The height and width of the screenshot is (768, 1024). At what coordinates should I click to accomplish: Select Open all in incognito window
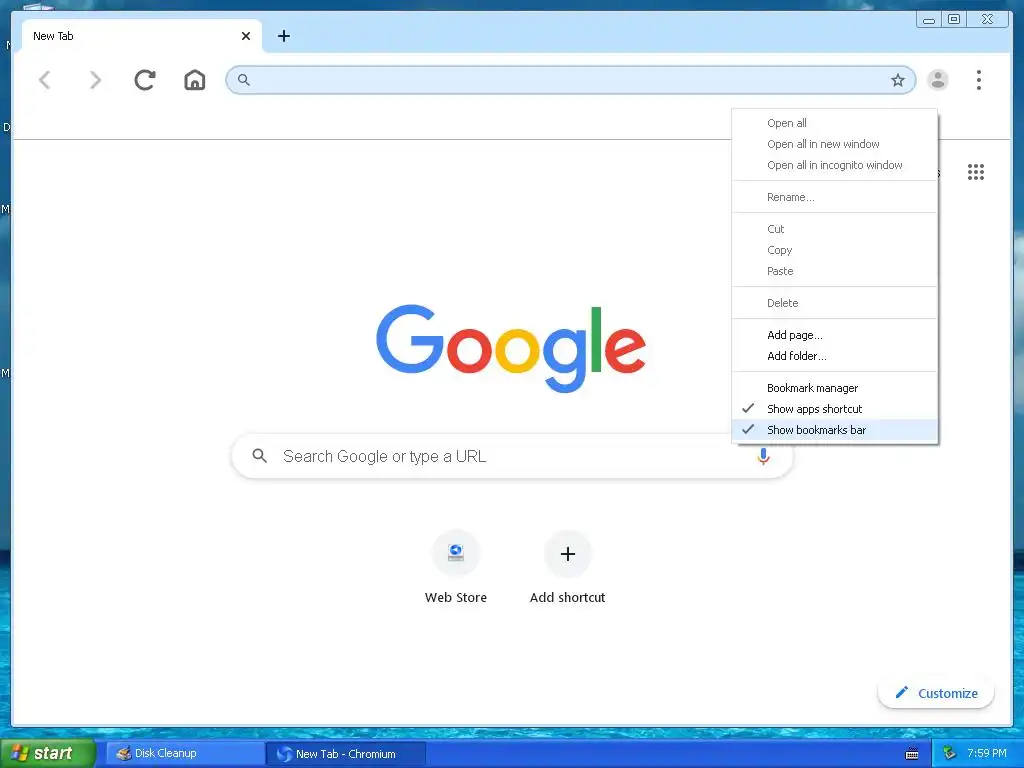835,165
